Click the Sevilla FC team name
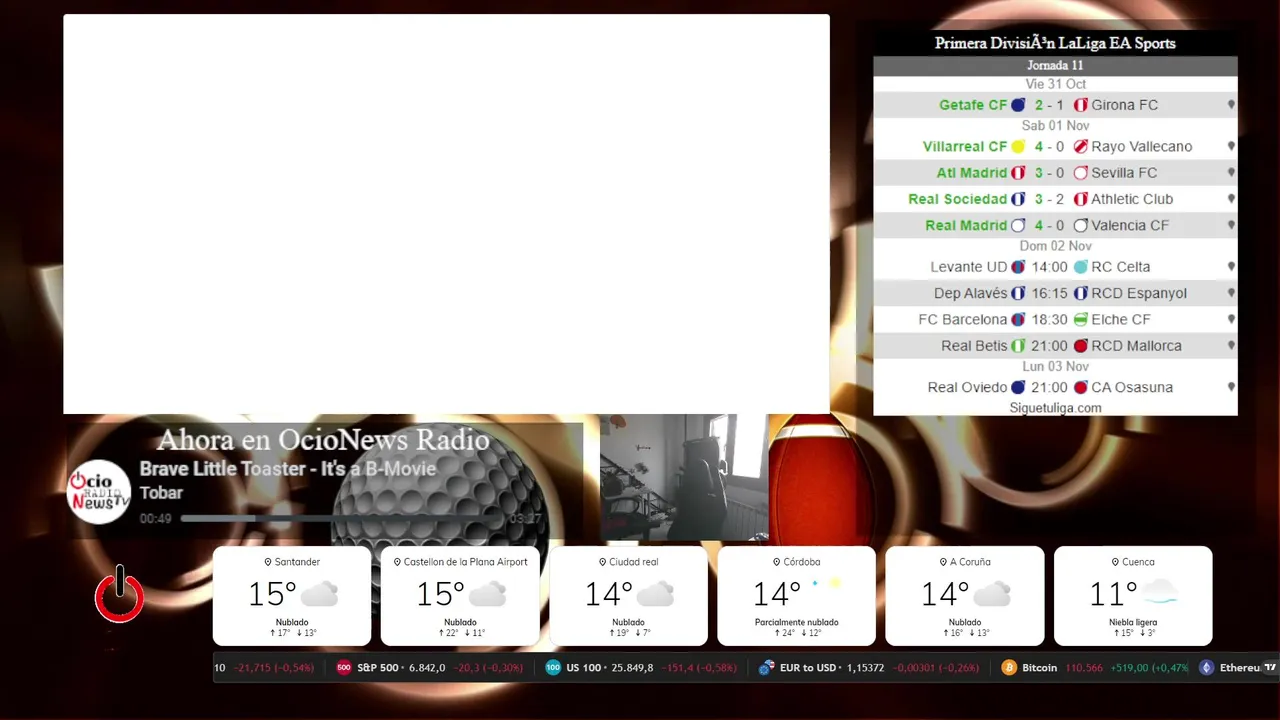The height and width of the screenshot is (720, 1280). 1124,173
